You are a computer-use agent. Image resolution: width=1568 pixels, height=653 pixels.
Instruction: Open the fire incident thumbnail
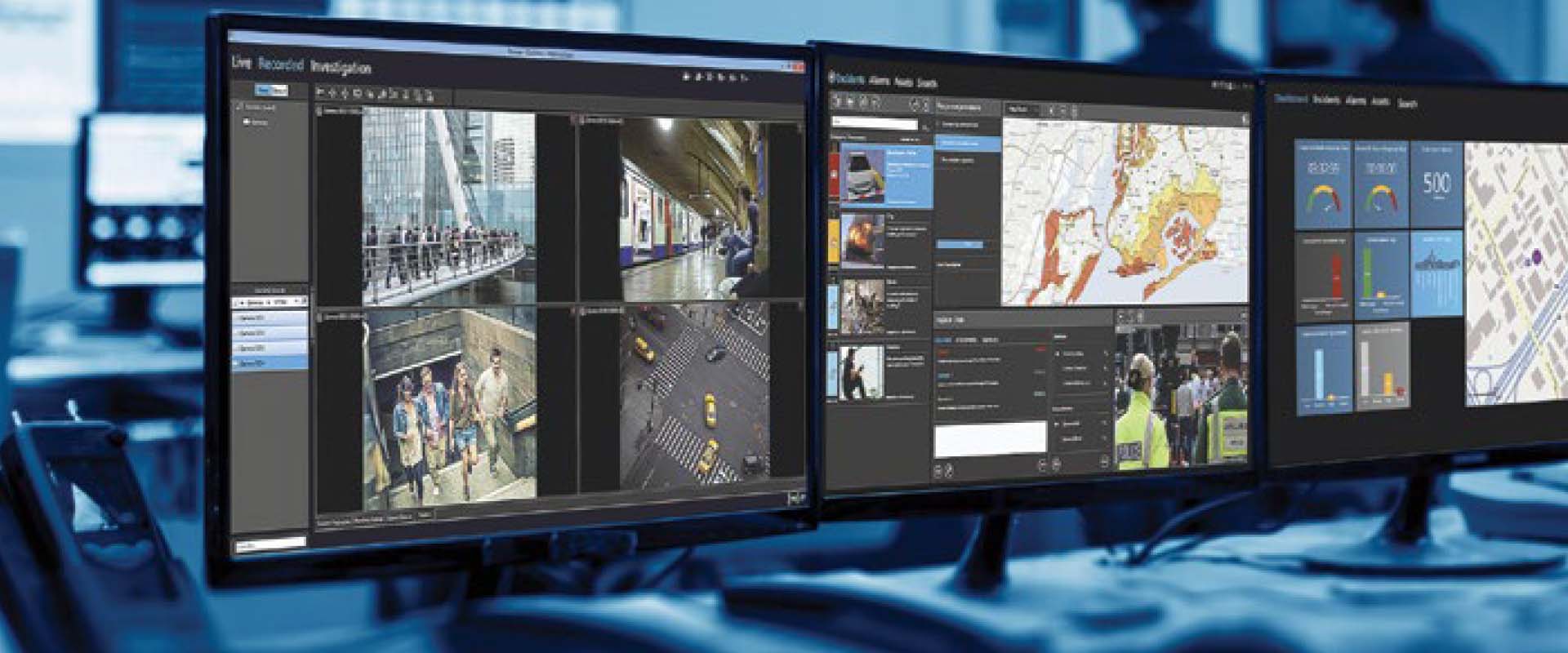(862, 240)
